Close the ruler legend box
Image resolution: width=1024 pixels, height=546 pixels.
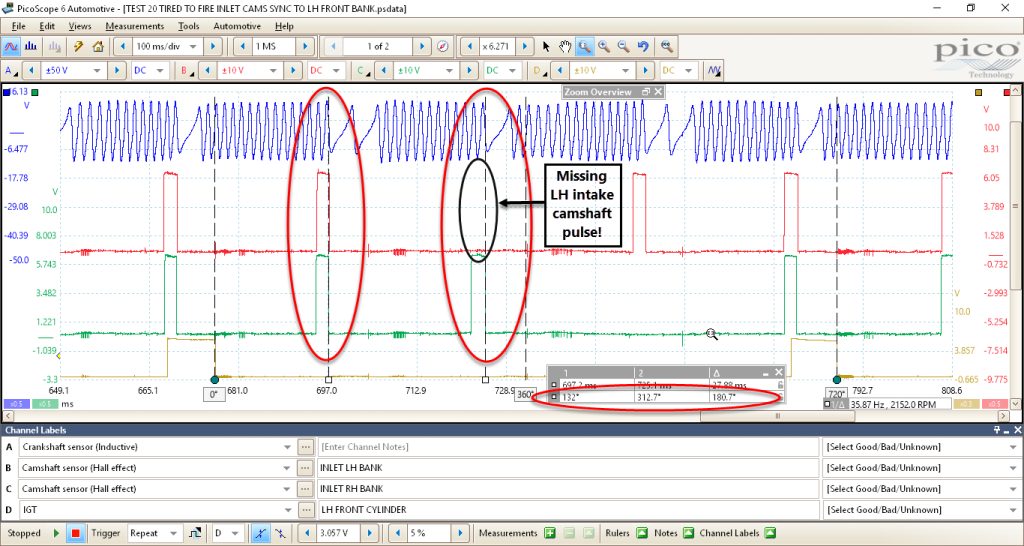(x=778, y=372)
